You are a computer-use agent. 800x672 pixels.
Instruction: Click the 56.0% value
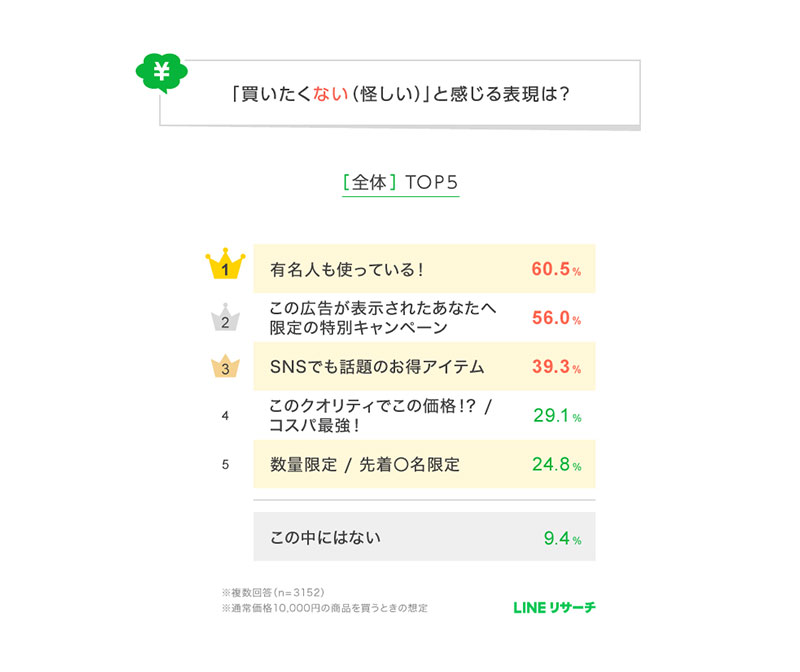point(555,318)
